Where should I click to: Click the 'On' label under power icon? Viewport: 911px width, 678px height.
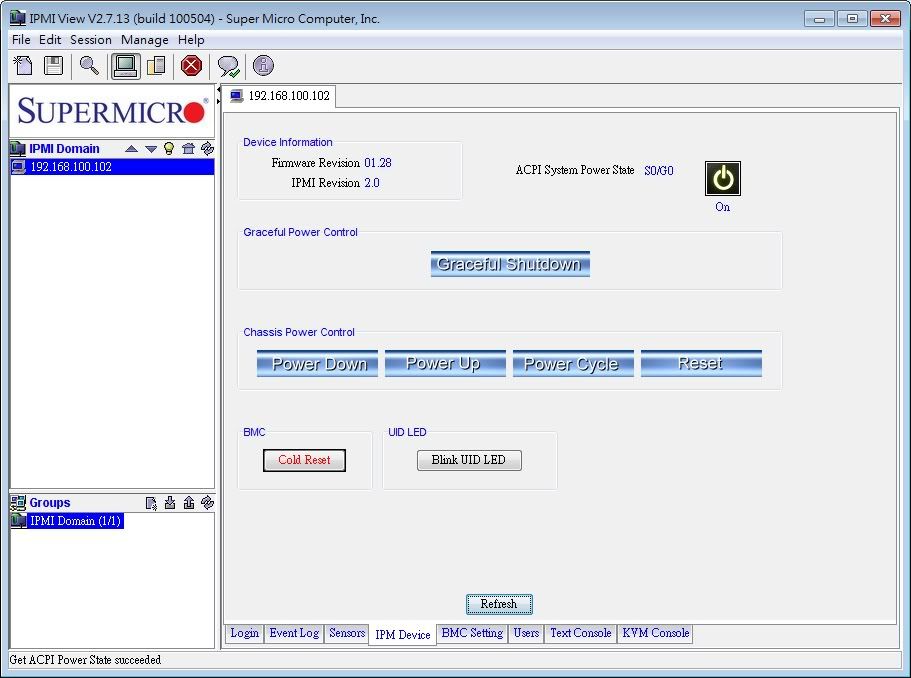pyautogui.click(x=723, y=207)
